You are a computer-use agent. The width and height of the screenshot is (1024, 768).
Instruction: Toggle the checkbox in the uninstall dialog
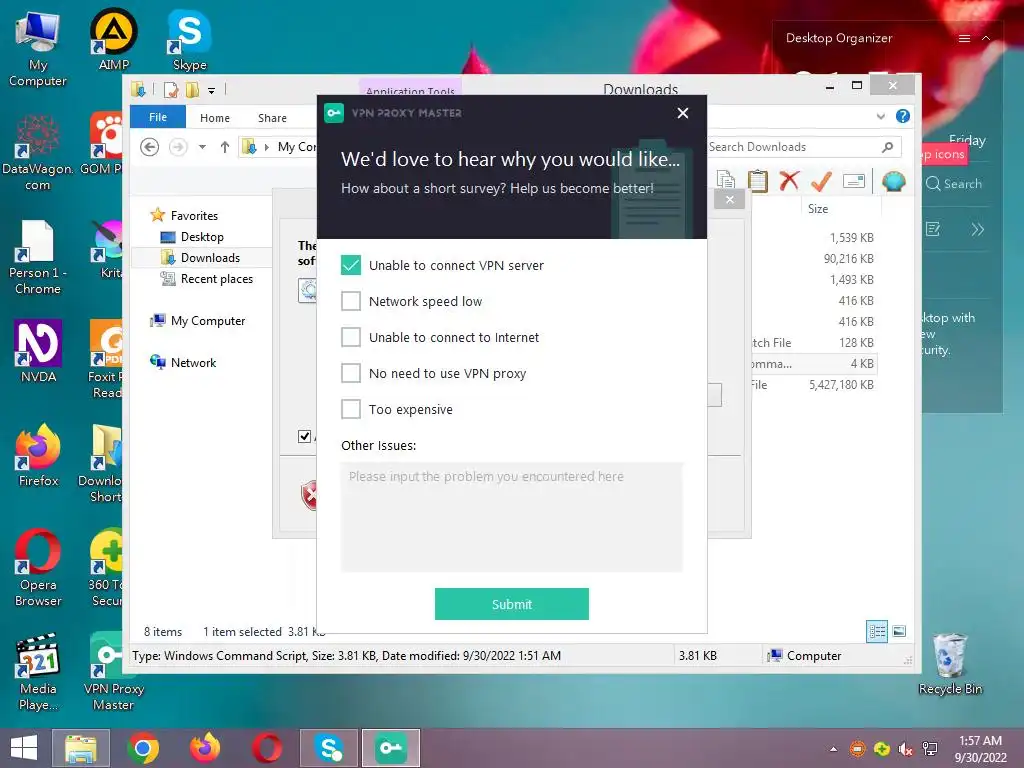[304, 436]
